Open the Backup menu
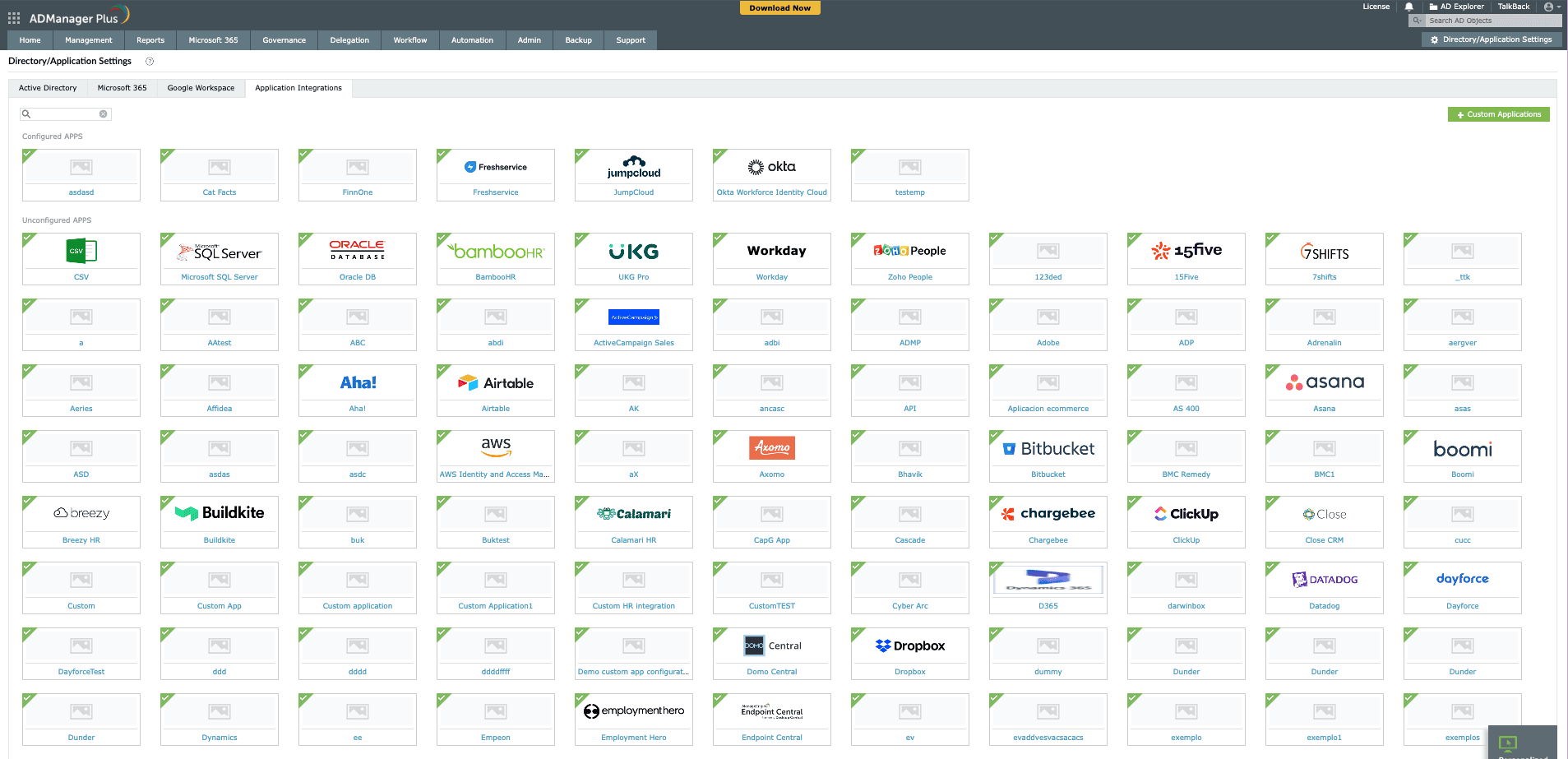The height and width of the screenshot is (759, 1568). point(579,40)
